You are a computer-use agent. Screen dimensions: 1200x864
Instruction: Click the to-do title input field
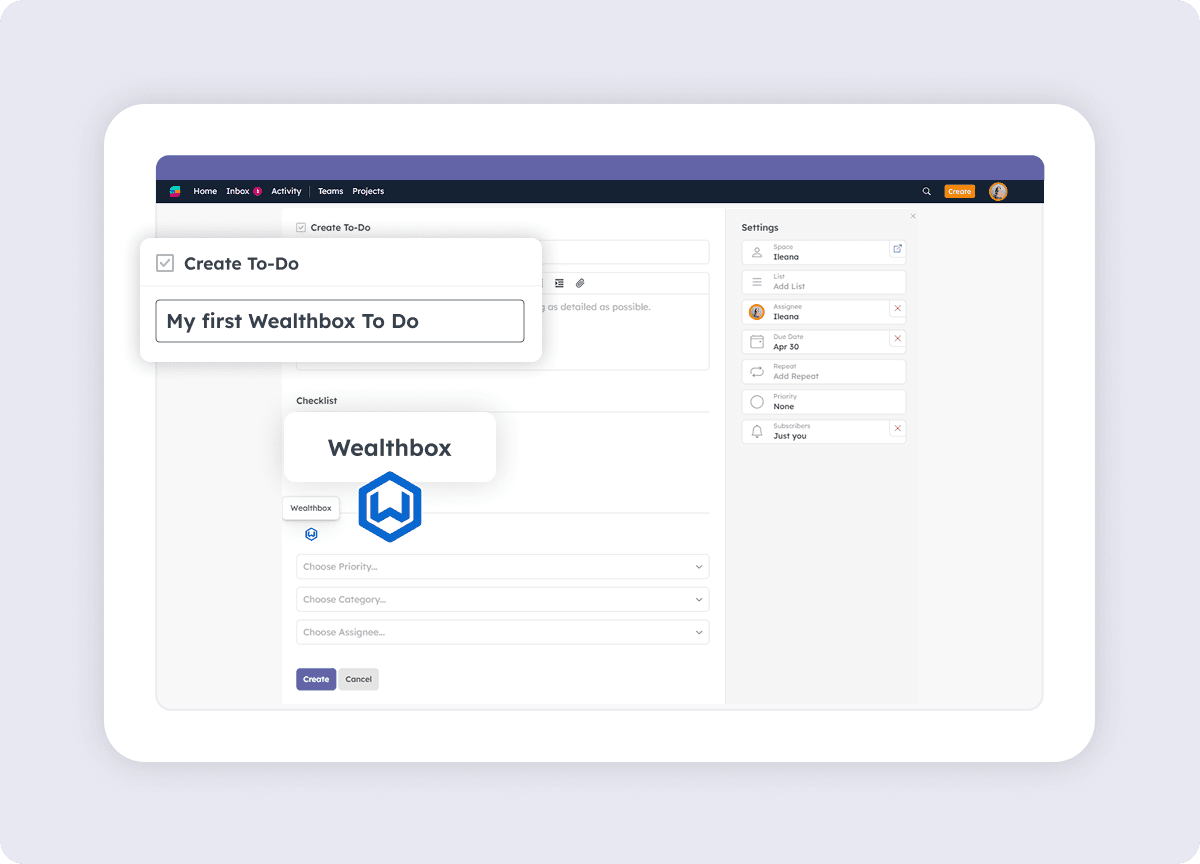pos(339,321)
